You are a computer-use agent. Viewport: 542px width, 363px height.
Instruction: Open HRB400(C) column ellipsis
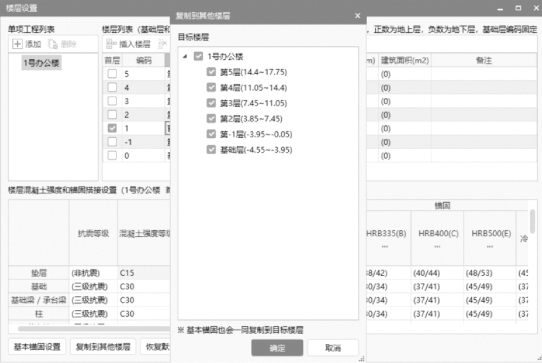pyautogui.click(x=437, y=246)
